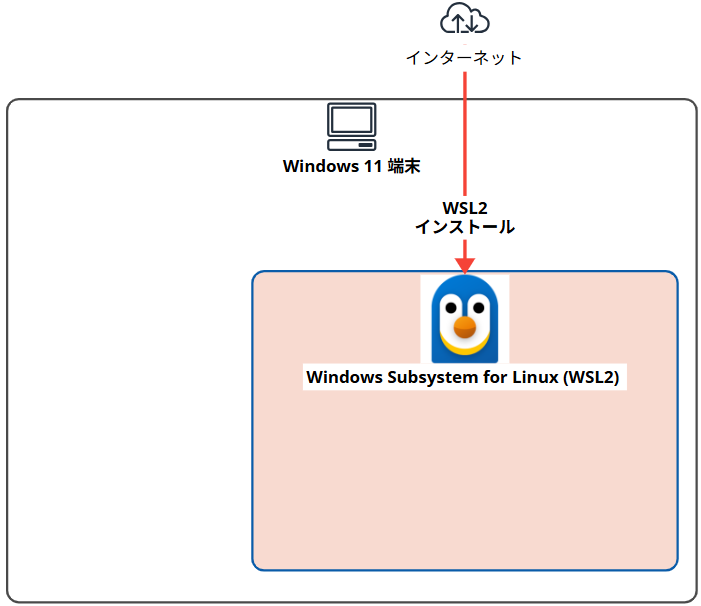This screenshot has width=701, height=606.
Task: Select the WSL2 インストール label
Action: click(465, 218)
